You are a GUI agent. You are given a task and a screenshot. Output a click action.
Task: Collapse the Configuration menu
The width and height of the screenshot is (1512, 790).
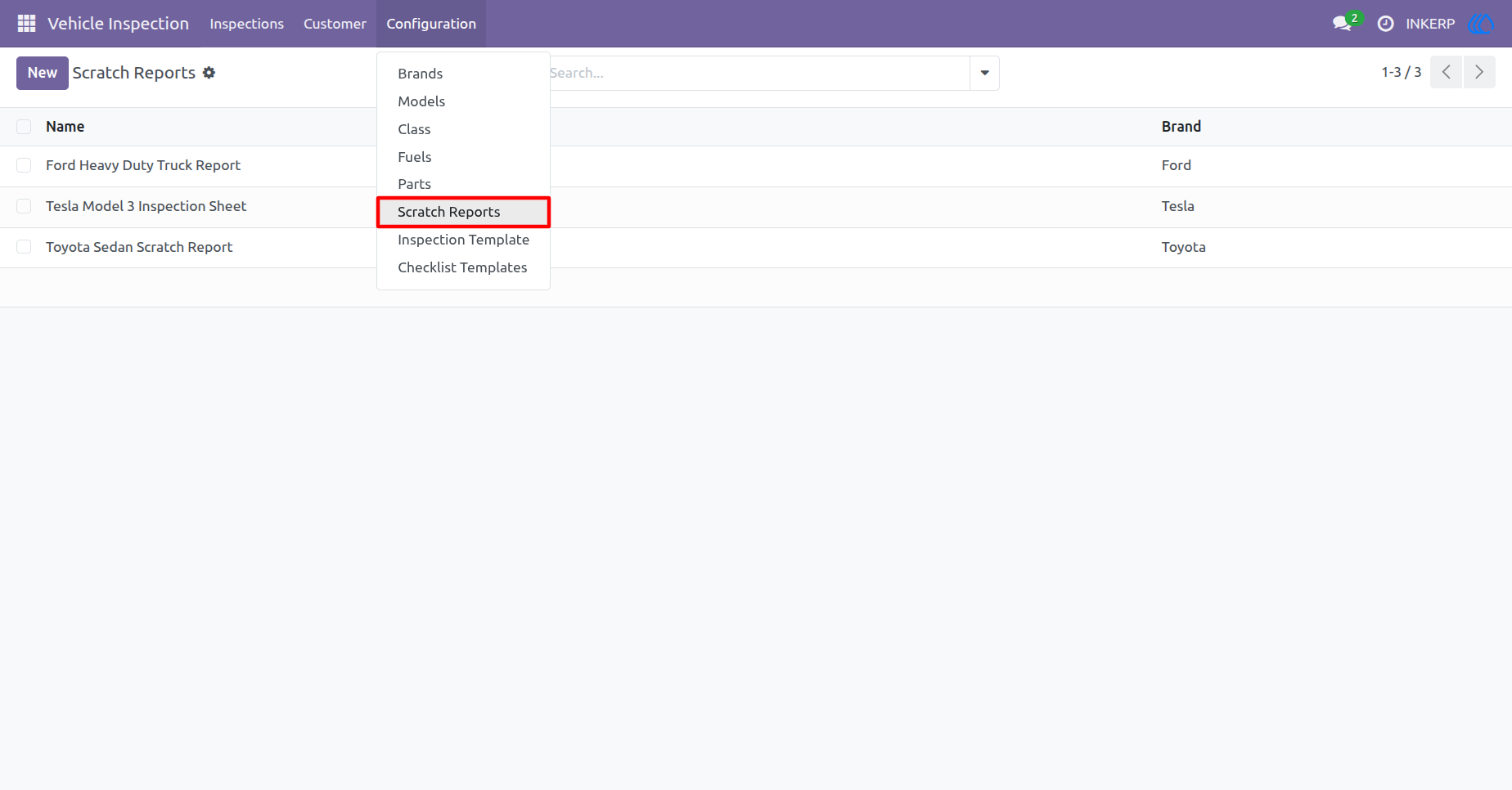pos(431,24)
